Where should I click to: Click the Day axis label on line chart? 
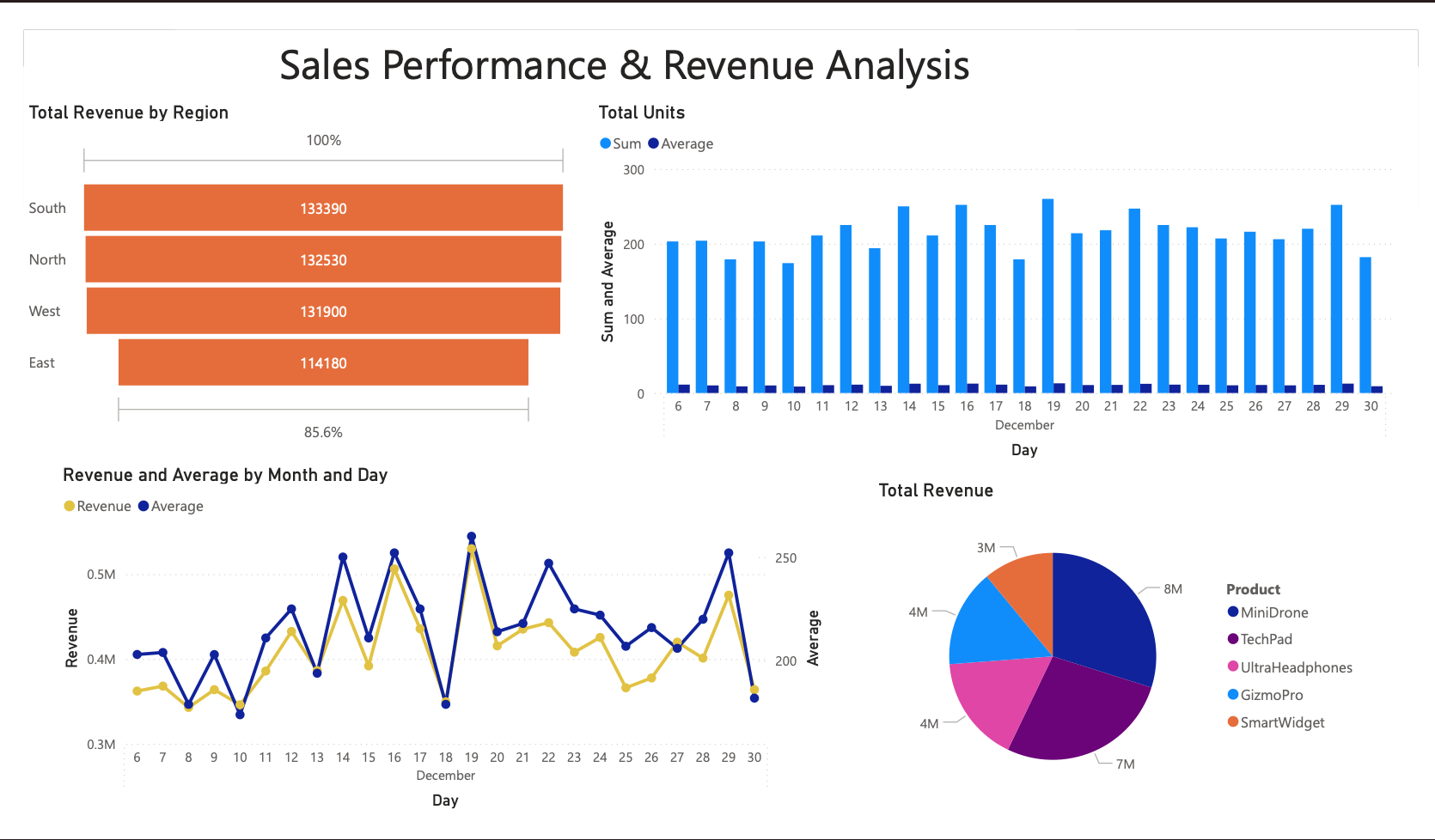pos(446,800)
